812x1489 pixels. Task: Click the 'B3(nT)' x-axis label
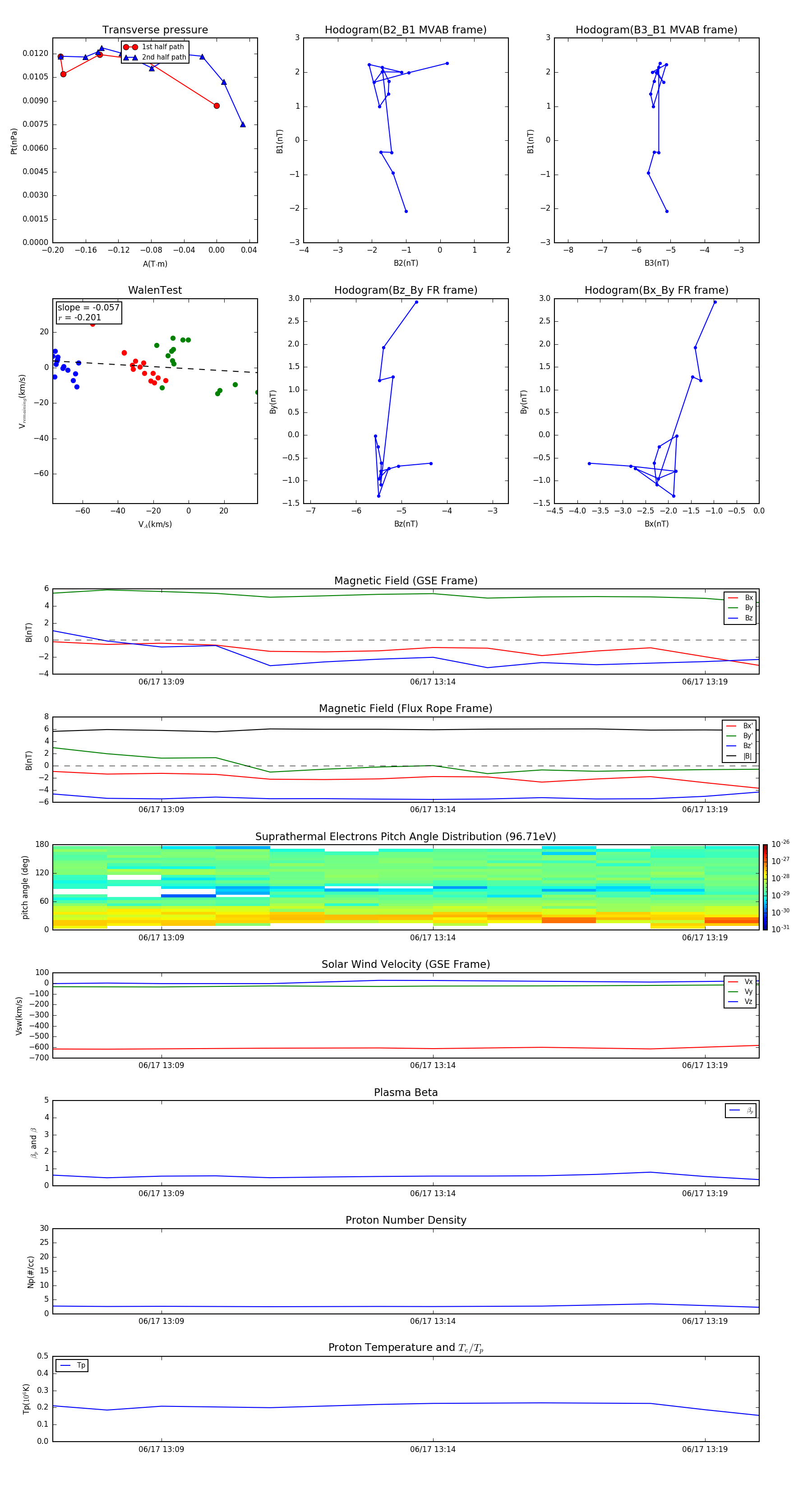(x=656, y=263)
